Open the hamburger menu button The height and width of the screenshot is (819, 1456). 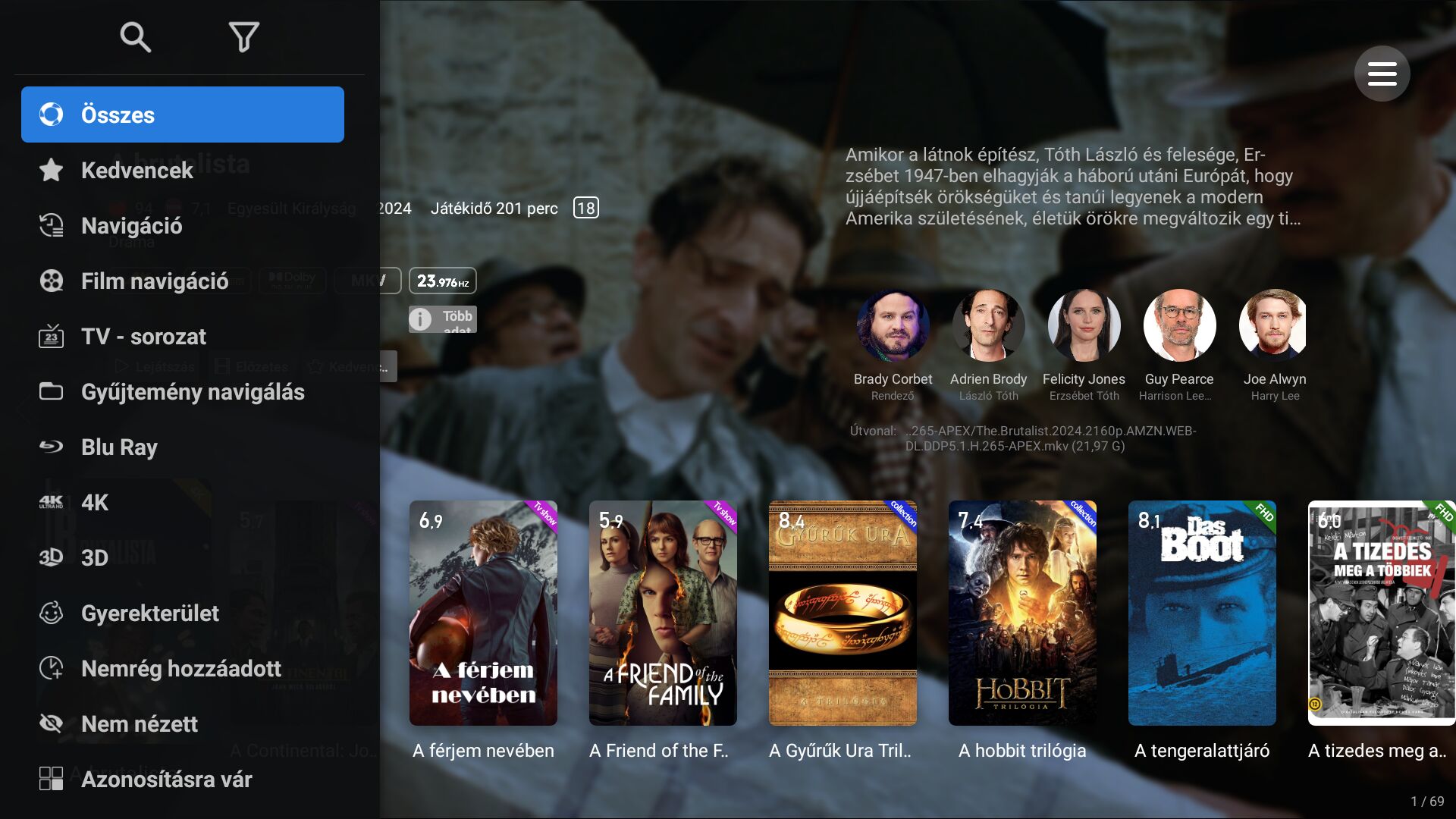pos(1382,74)
